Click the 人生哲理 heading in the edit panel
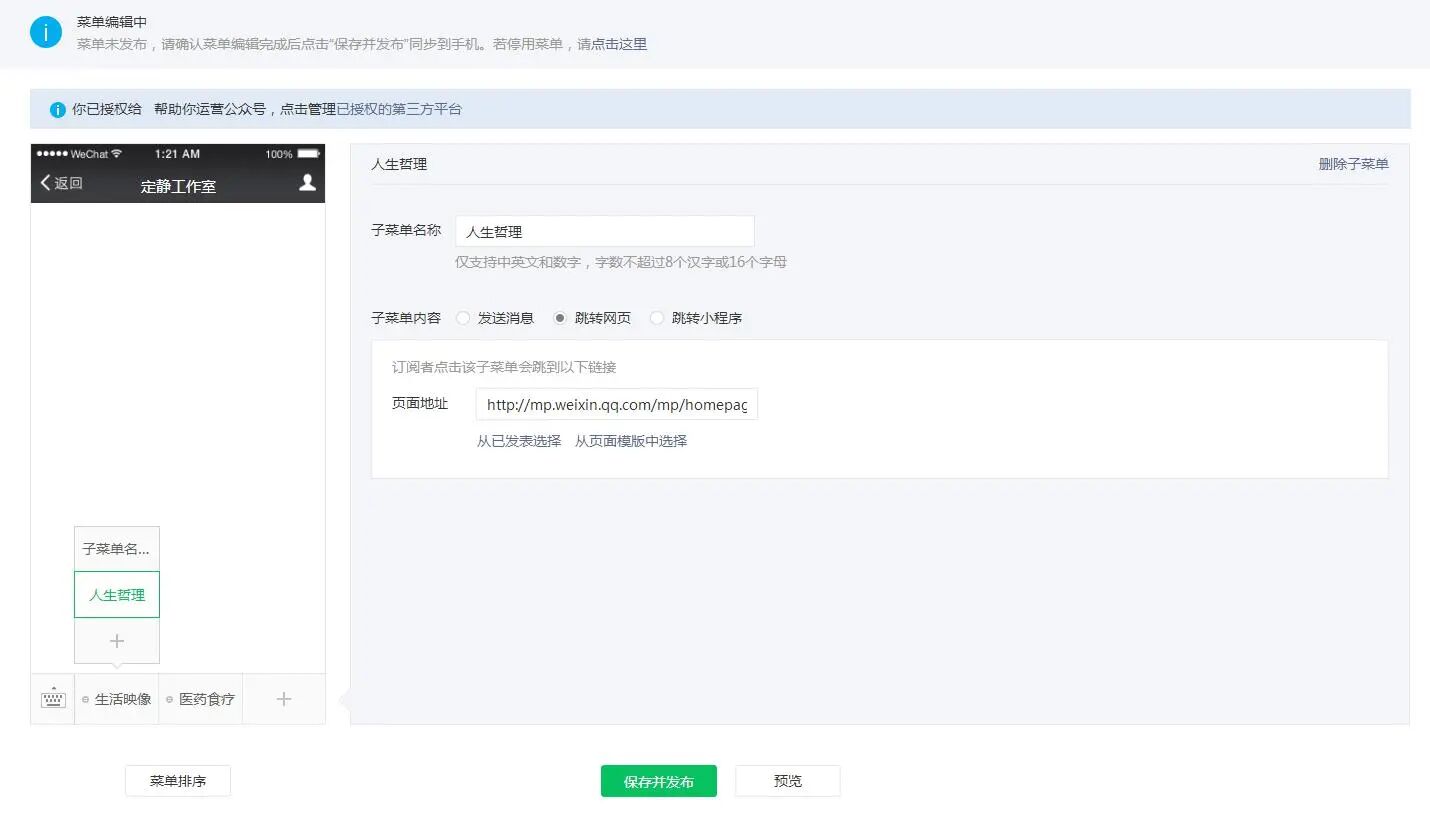Image resolution: width=1430 pixels, height=830 pixels. tap(399, 164)
